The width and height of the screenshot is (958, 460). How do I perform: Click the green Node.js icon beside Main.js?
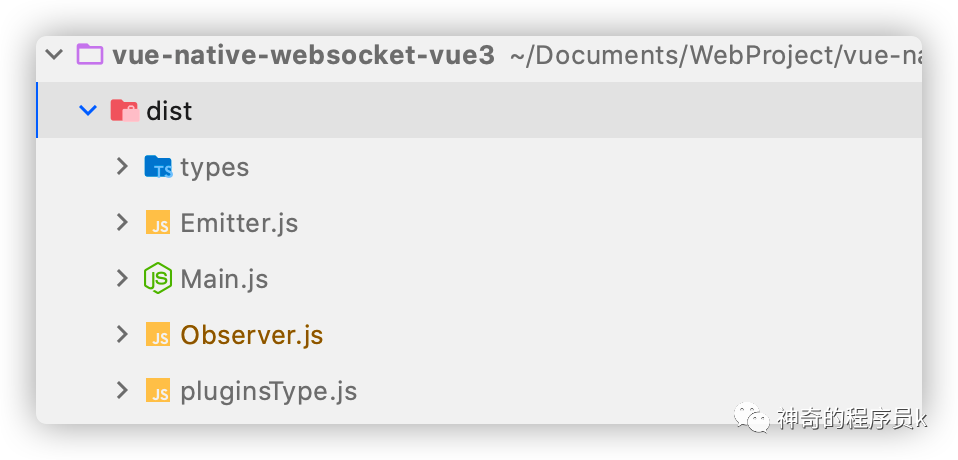click(x=158, y=279)
